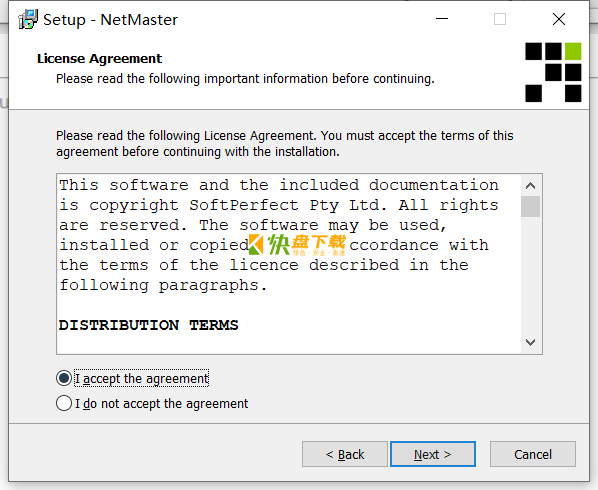This screenshot has width=598, height=490.
Task: Click the license scrollbar down arrow
Action: [530, 342]
